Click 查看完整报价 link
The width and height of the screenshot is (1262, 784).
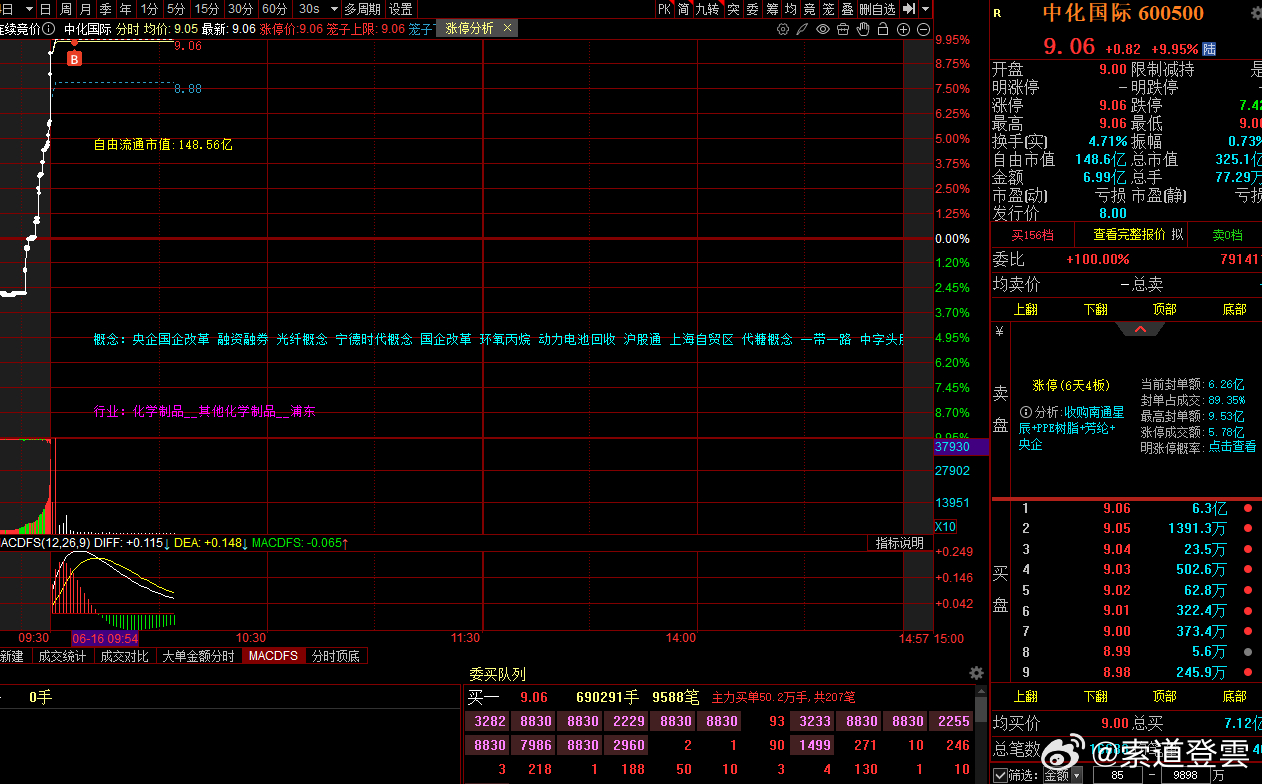1128,235
